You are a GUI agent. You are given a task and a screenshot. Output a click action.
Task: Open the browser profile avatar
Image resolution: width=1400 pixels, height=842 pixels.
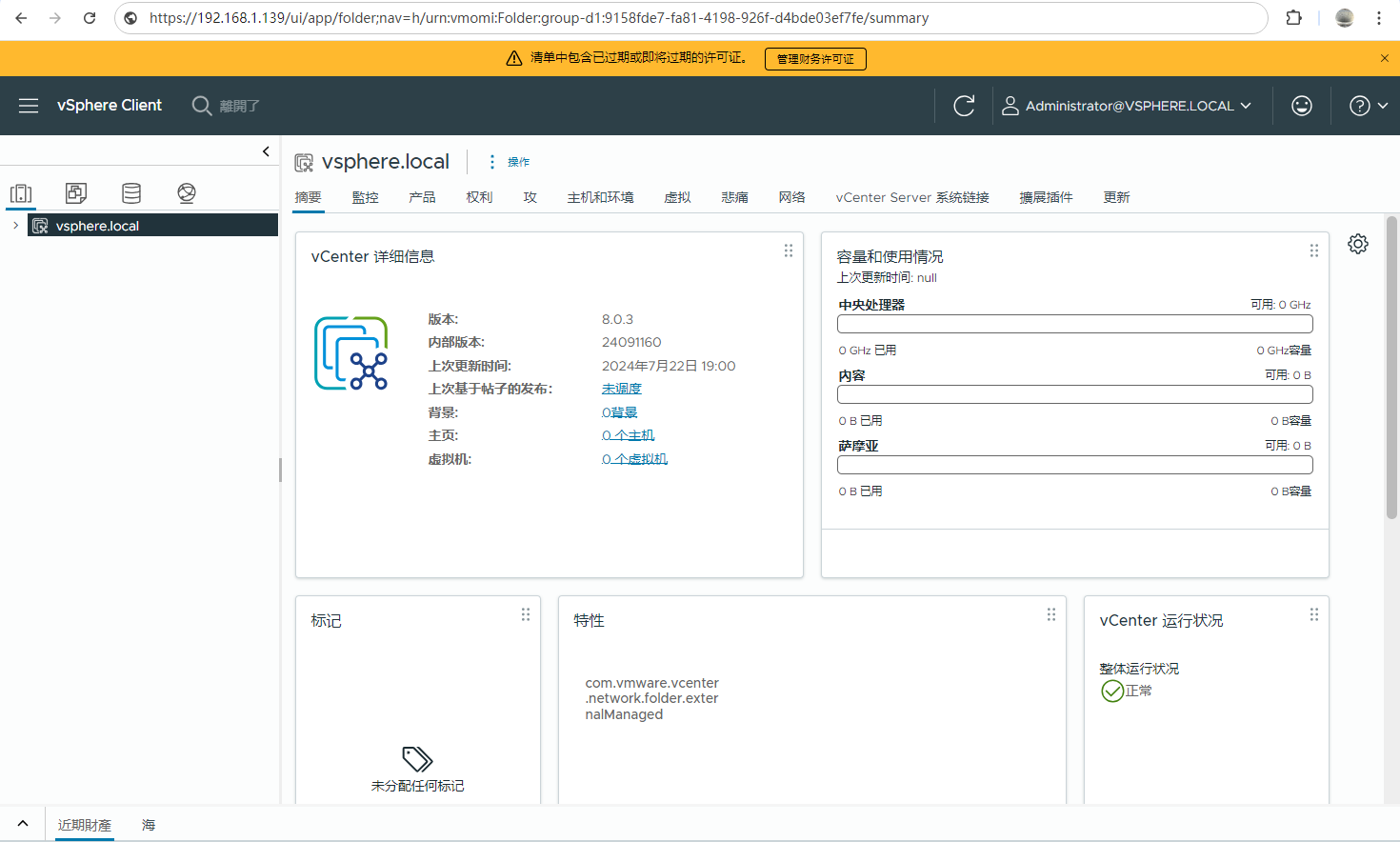point(1345,18)
